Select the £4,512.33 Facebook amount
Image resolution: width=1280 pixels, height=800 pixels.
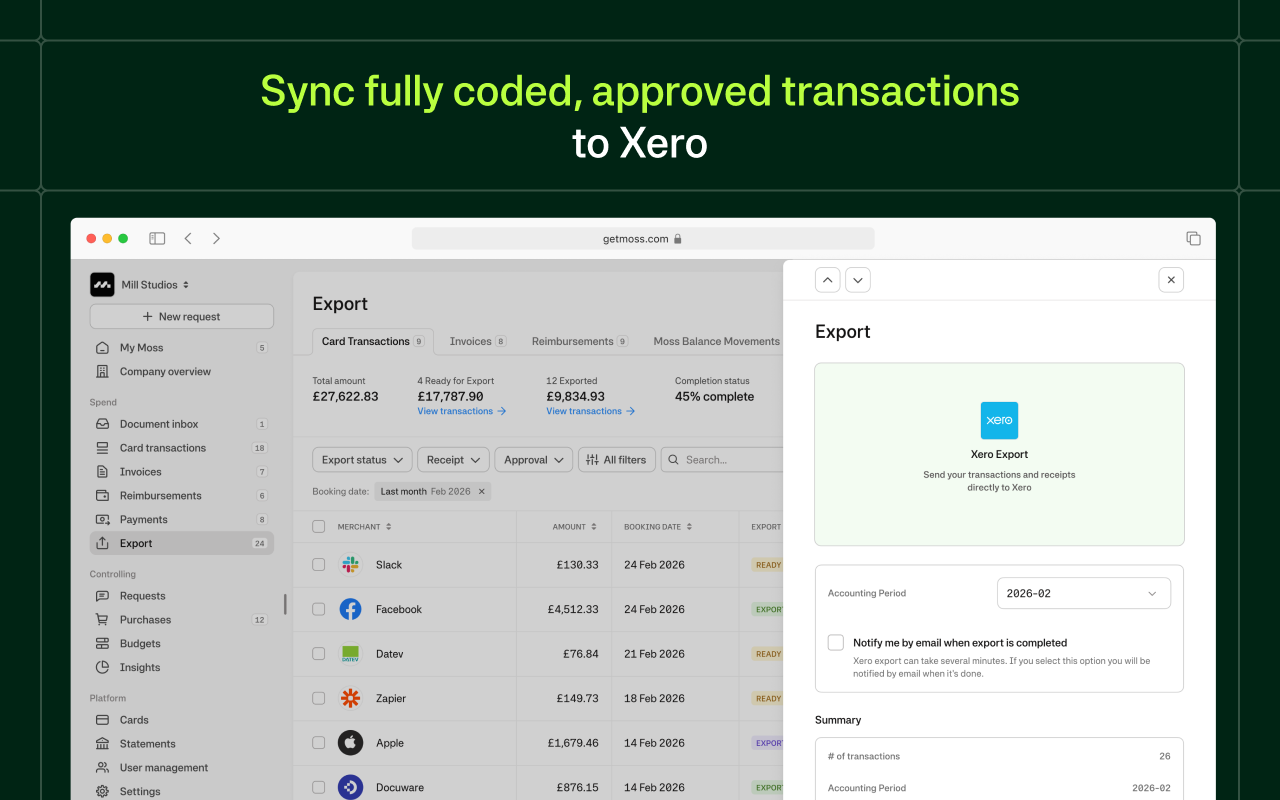[573, 609]
